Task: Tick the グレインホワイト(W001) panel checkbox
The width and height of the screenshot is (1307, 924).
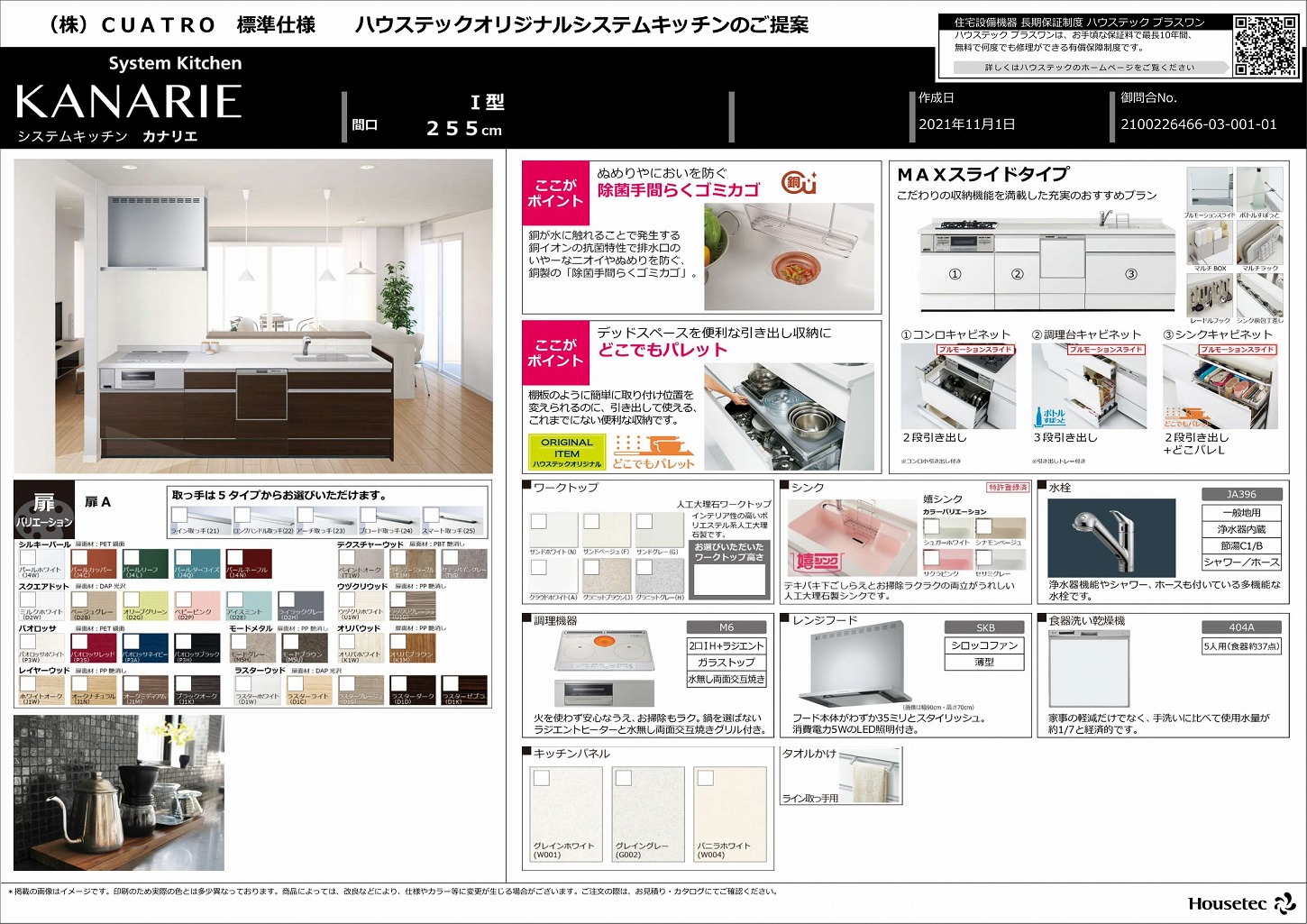Action: coord(542,778)
